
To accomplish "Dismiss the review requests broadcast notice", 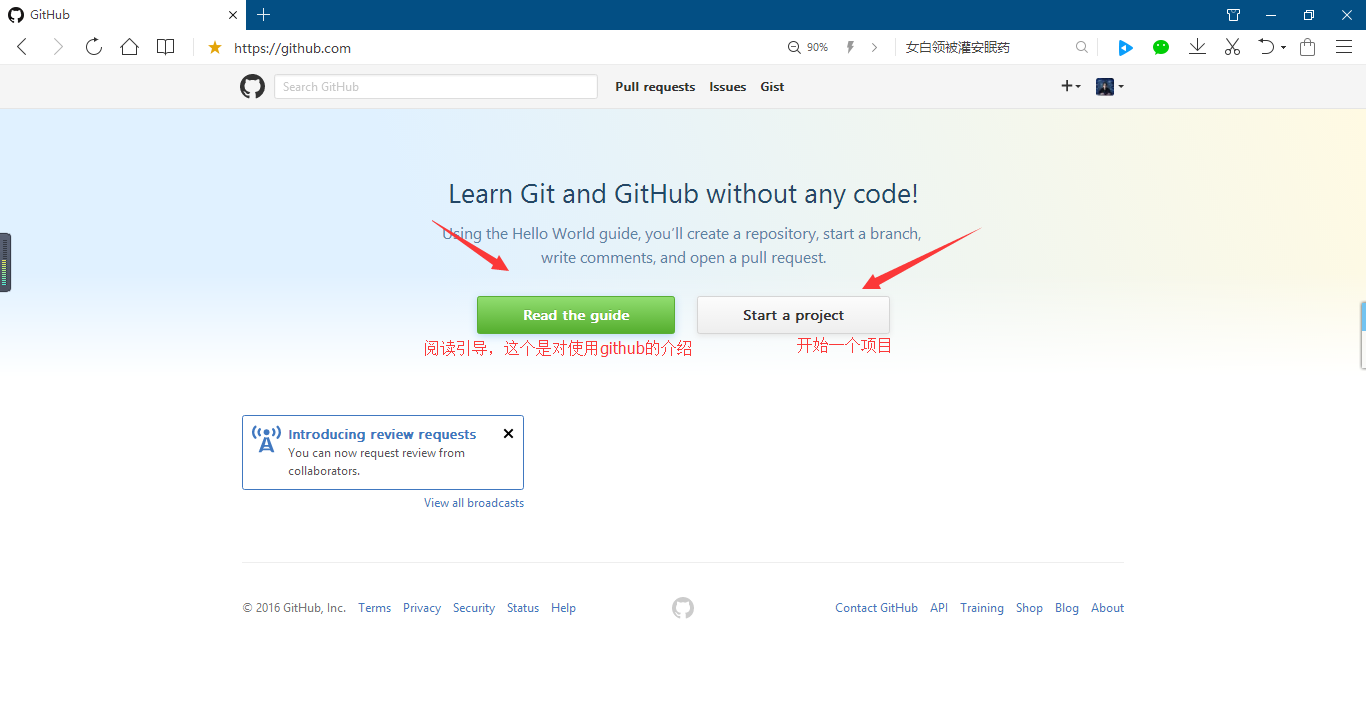I will [x=508, y=434].
